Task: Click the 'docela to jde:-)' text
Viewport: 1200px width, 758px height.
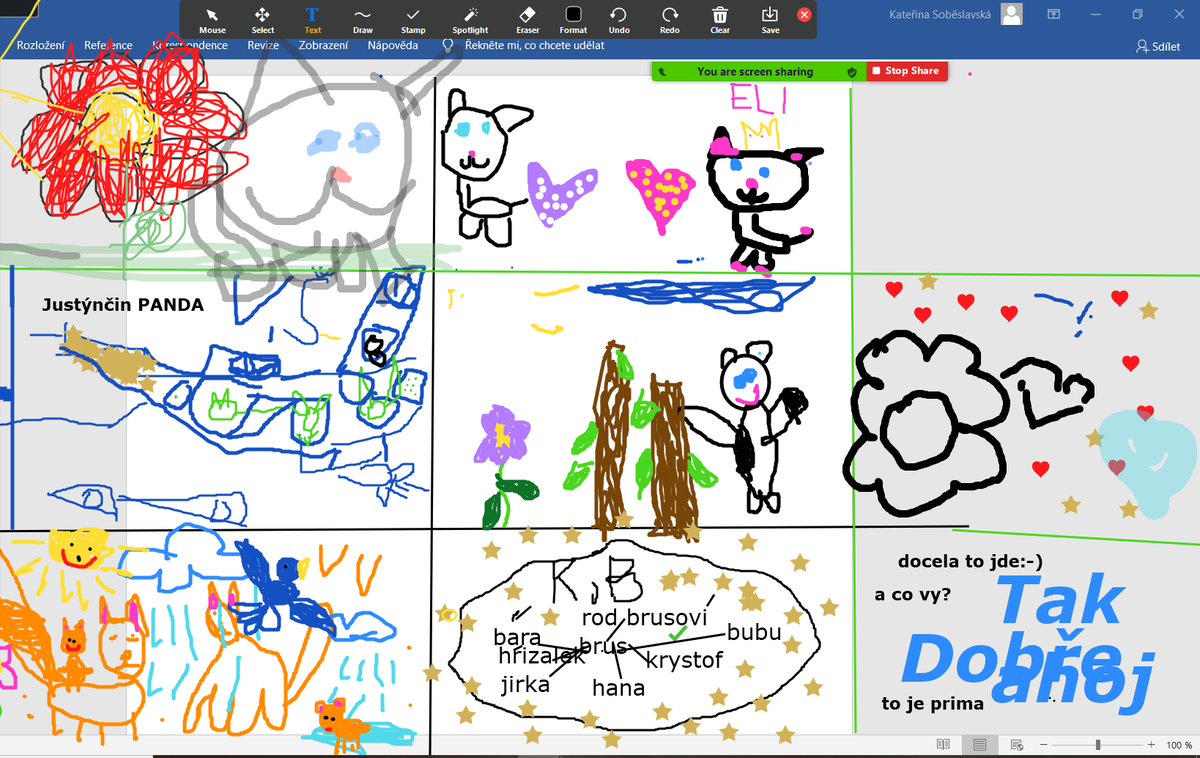Action: pos(970,562)
